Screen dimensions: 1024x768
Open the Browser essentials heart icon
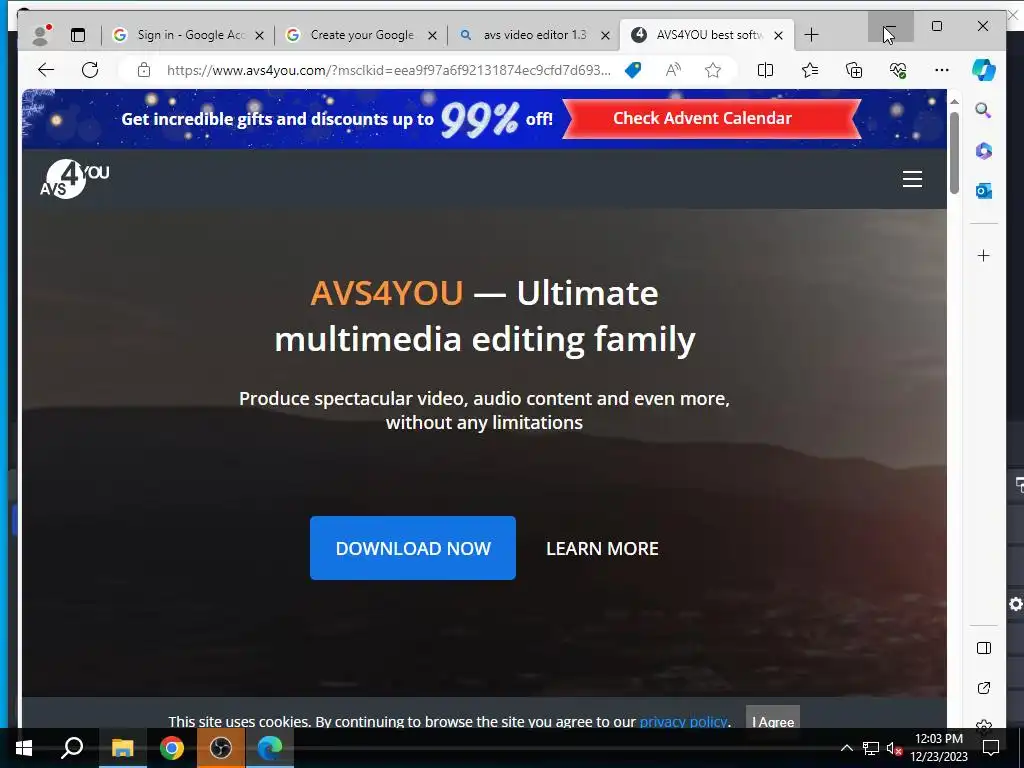898,70
